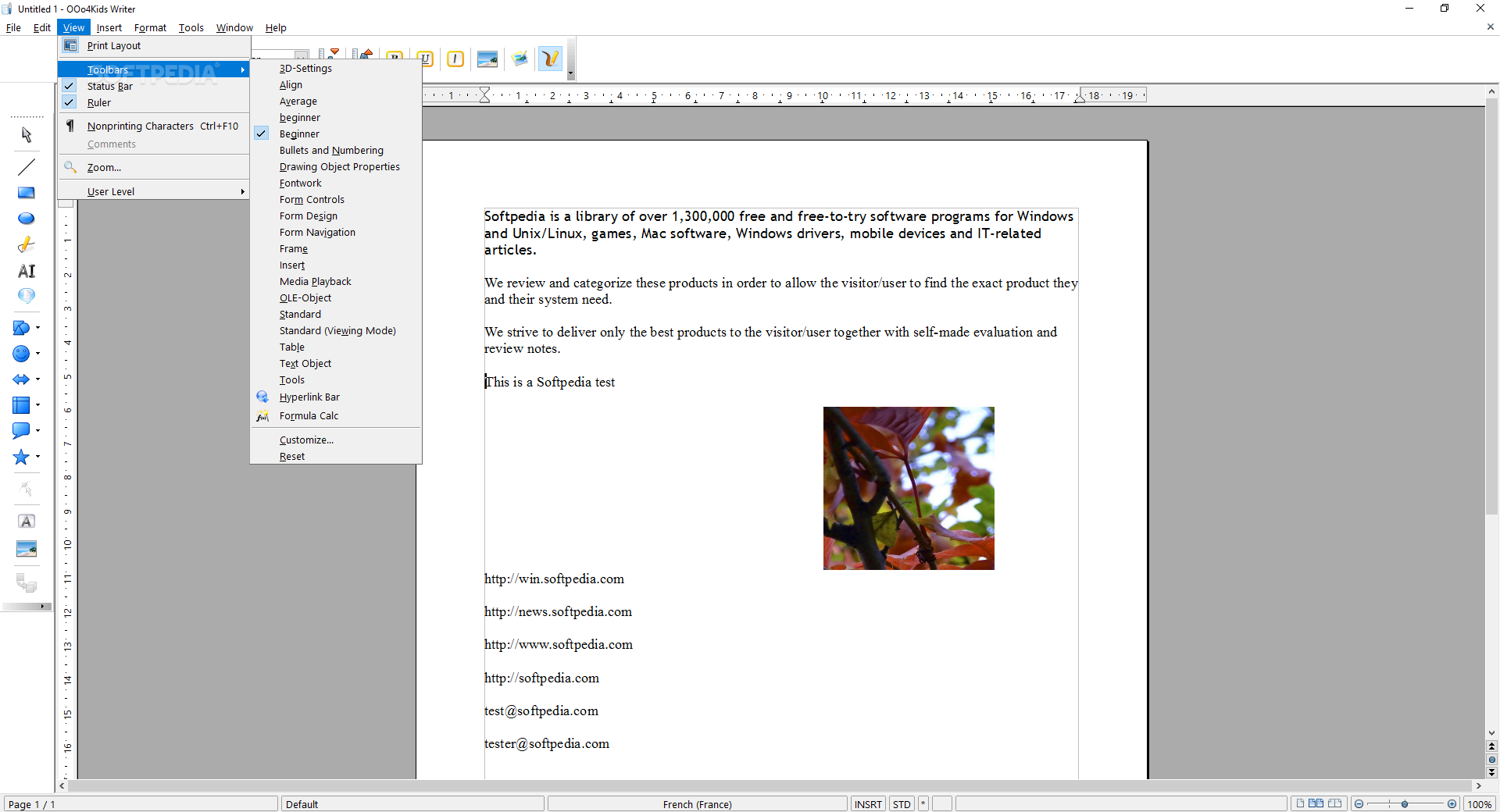This screenshot has height=812, width=1500.
Task: Toggle the INSRT insert mode indicator
Action: click(x=868, y=804)
